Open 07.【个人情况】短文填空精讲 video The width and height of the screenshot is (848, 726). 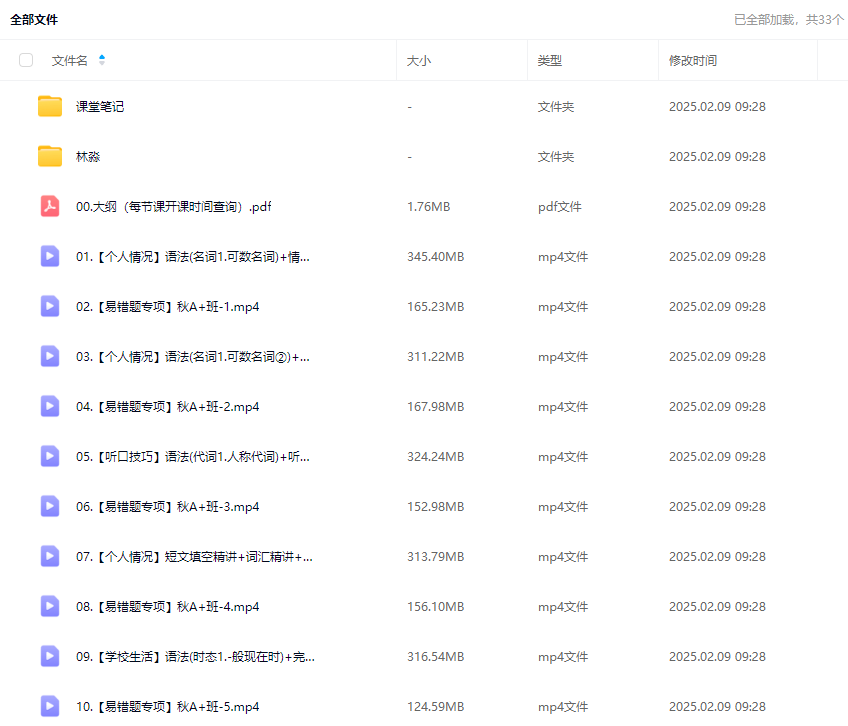point(194,557)
